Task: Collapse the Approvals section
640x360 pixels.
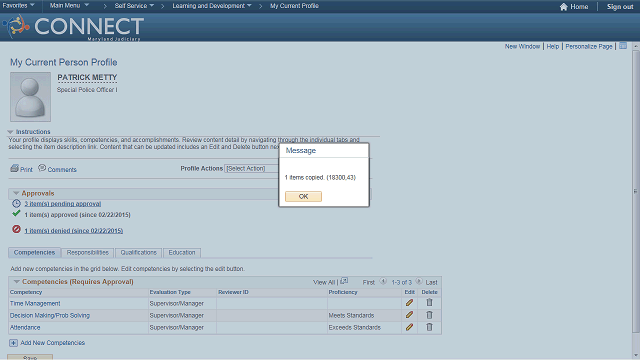Action: (16, 193)
